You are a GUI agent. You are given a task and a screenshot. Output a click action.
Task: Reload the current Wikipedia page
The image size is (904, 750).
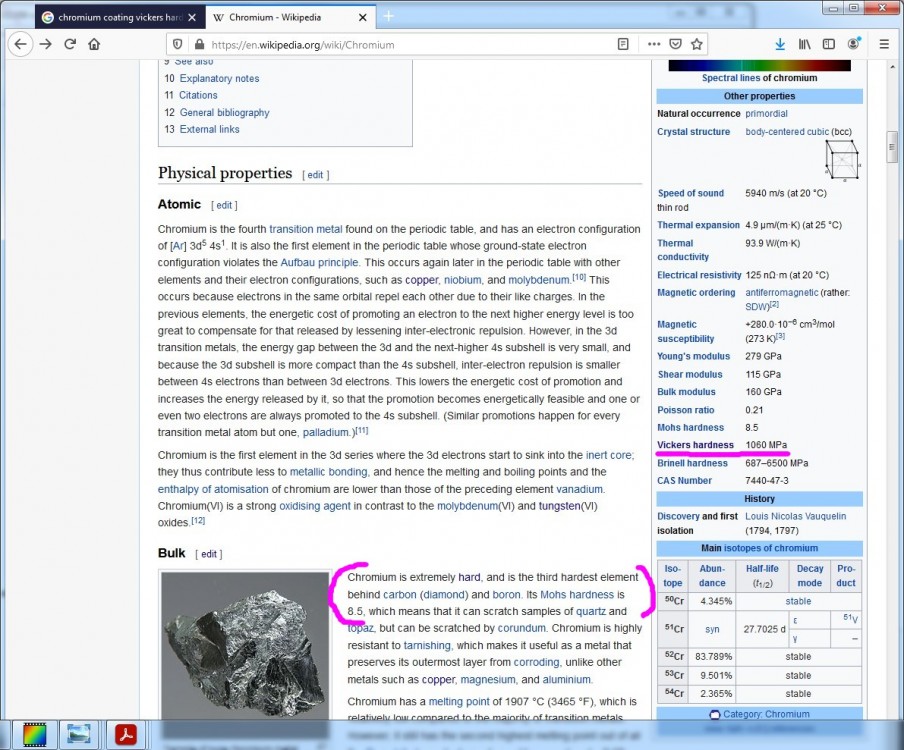tap(70, 44)
